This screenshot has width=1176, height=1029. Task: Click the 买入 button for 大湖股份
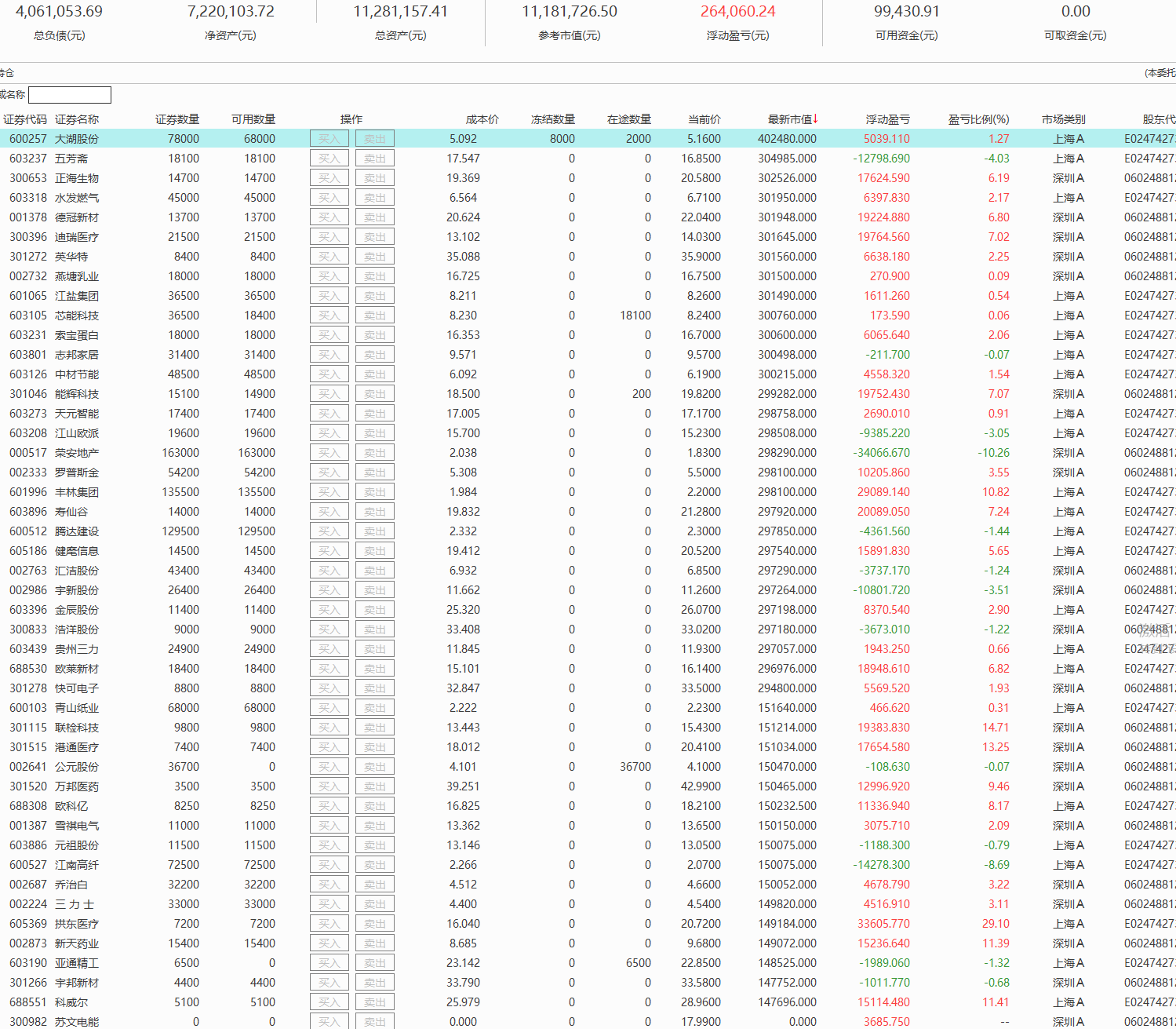pos(329,139)
